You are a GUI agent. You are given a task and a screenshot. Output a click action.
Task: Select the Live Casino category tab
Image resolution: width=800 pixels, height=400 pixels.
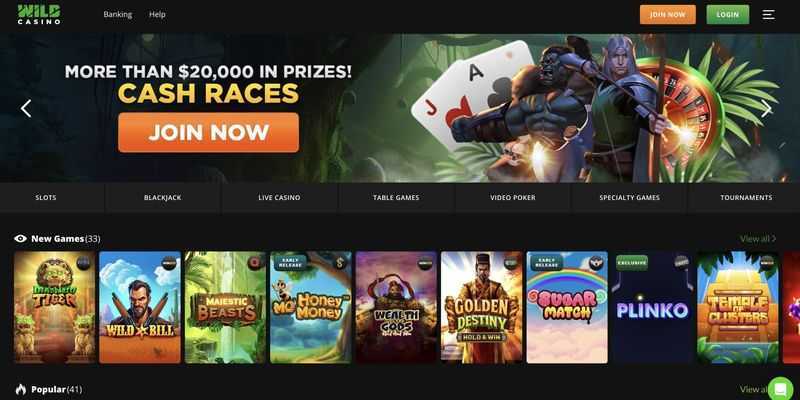[x=279, y=197]
